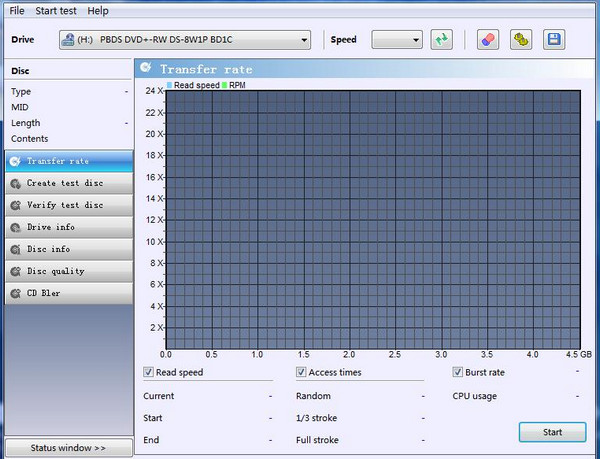Expand the Status window panel
The height and width of the screenshot is (459, 600).
[66, 447]
